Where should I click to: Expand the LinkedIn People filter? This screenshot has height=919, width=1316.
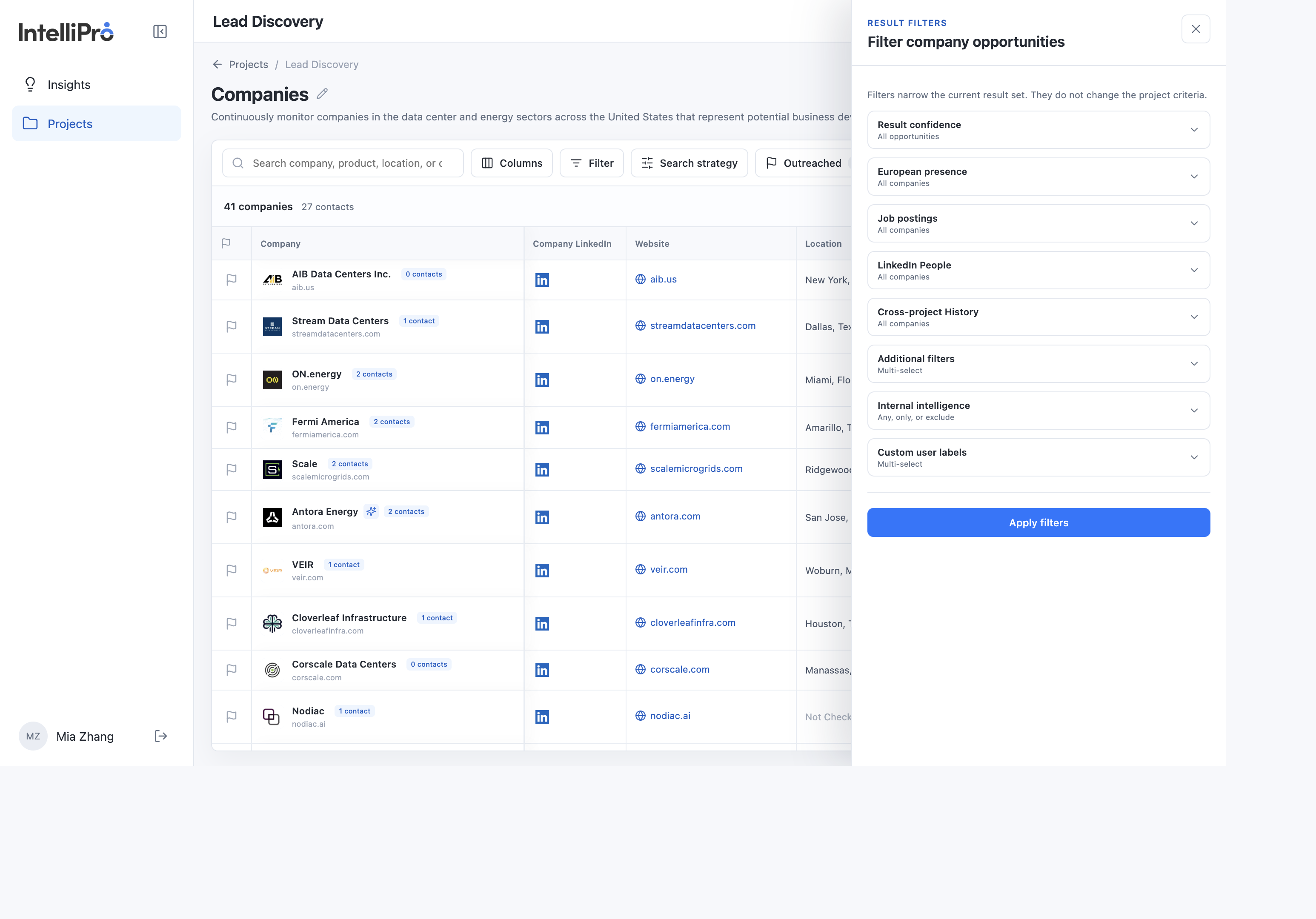point(1038,271)
